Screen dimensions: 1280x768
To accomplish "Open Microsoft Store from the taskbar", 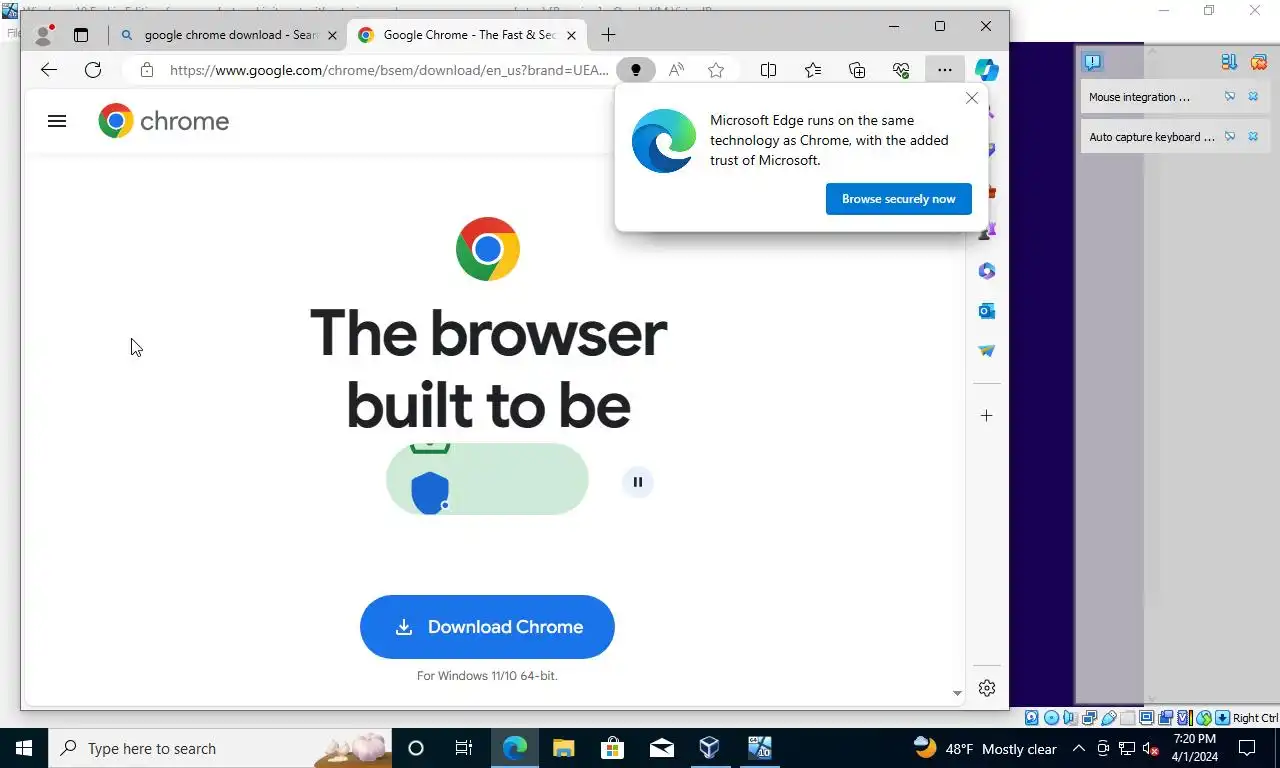I will coord(612,748).
